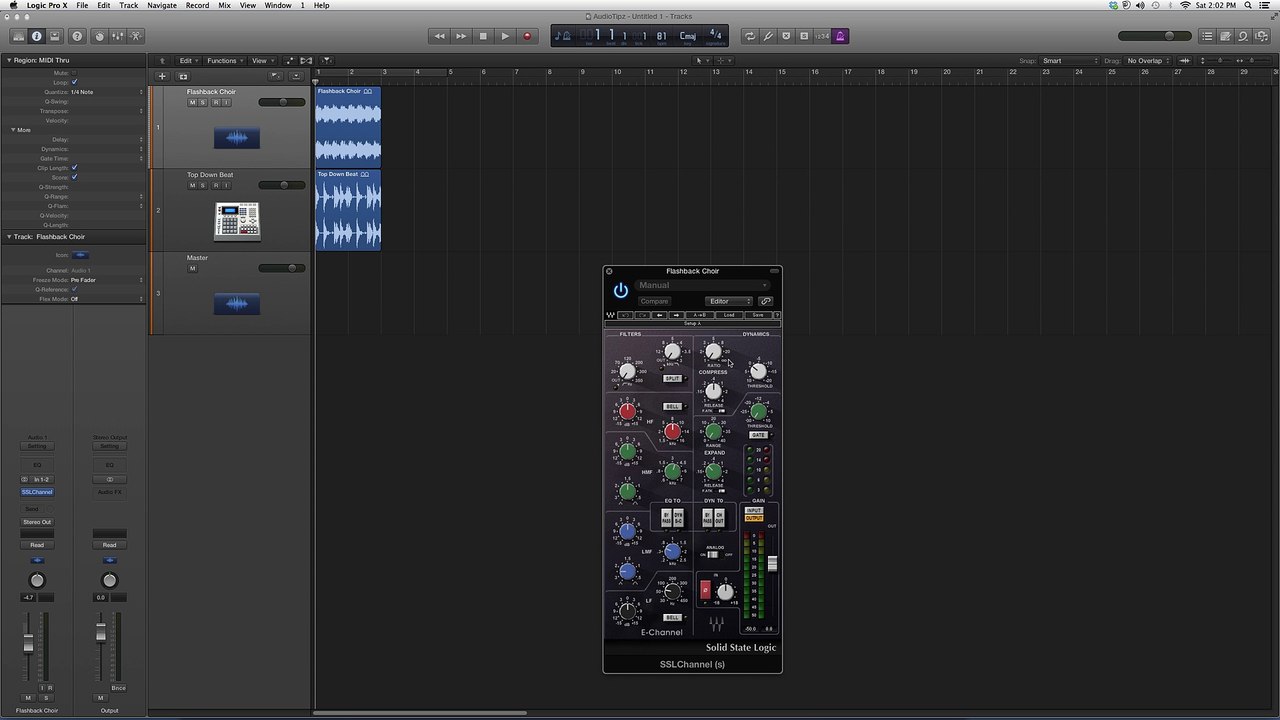Click the SPLIT button in Filters section
Image resolution: width=1280 pixels, height=720 pixels.
pyautogui.click(x=672, y=379)
